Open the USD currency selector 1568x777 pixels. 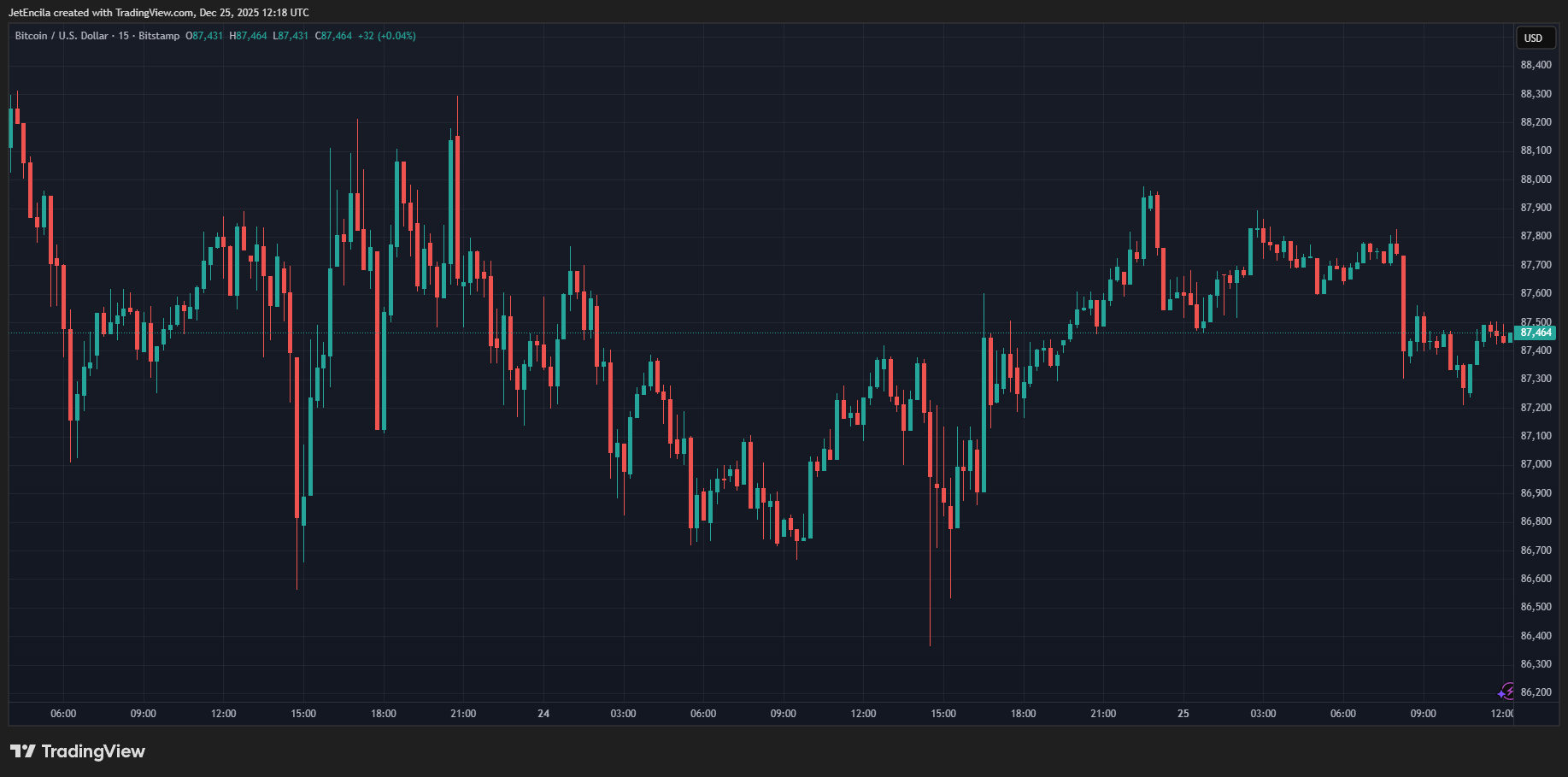point(1534,38)
